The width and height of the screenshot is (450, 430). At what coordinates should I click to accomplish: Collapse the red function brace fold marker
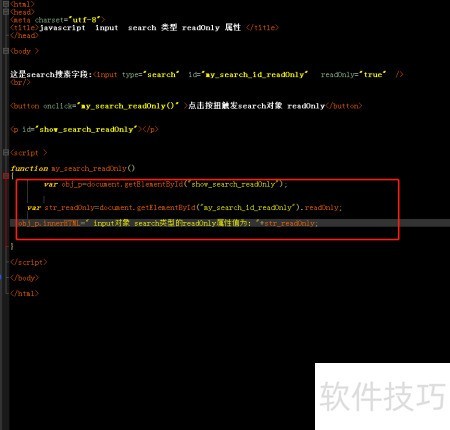click(x=6, y=176)
